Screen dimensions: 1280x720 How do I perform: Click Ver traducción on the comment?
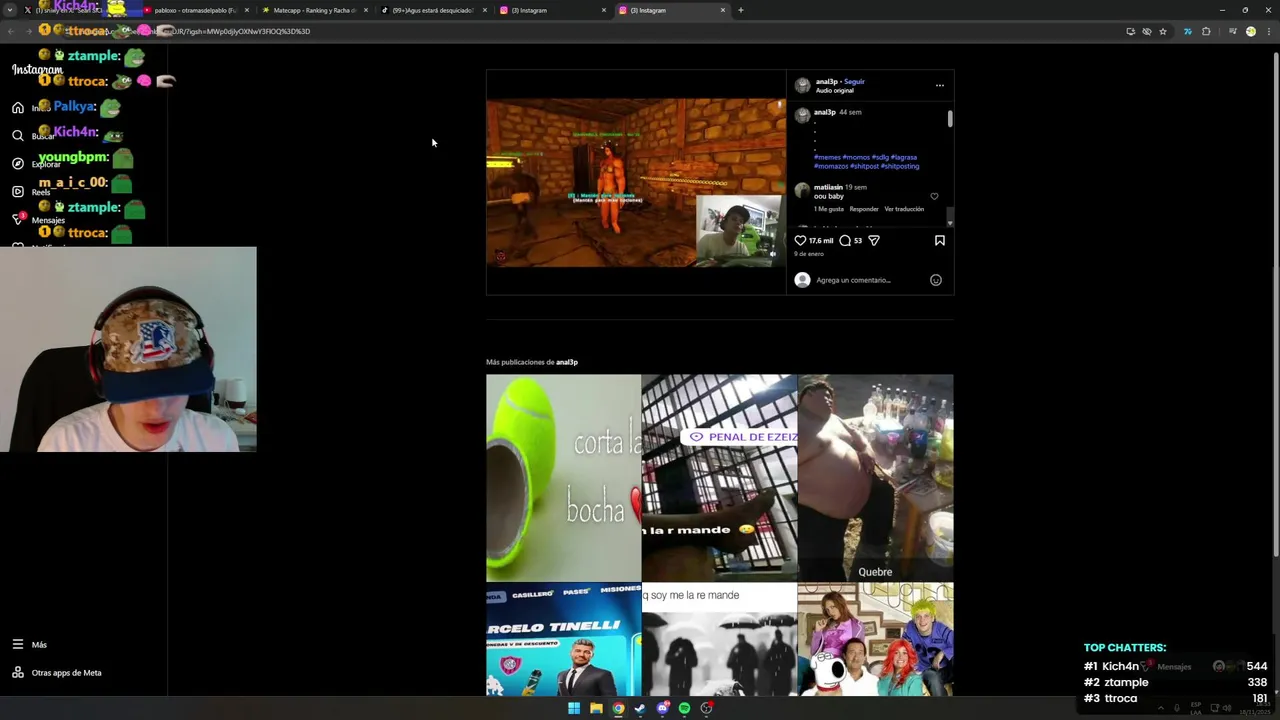[904, 209]
